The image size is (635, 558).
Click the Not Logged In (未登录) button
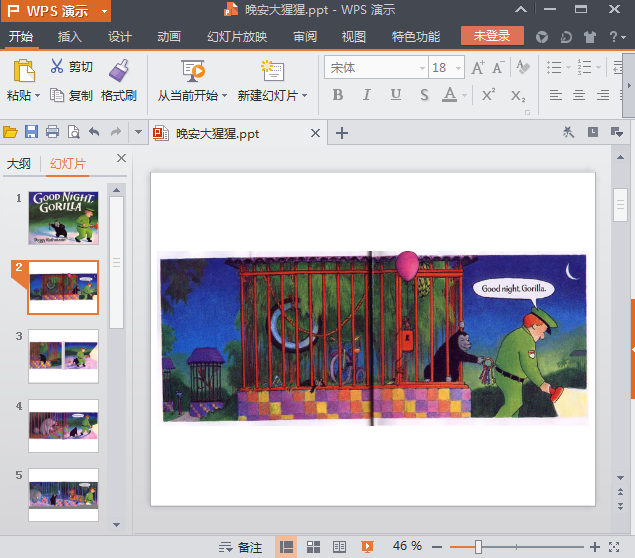pyautogui.click(x=492, y=36)
